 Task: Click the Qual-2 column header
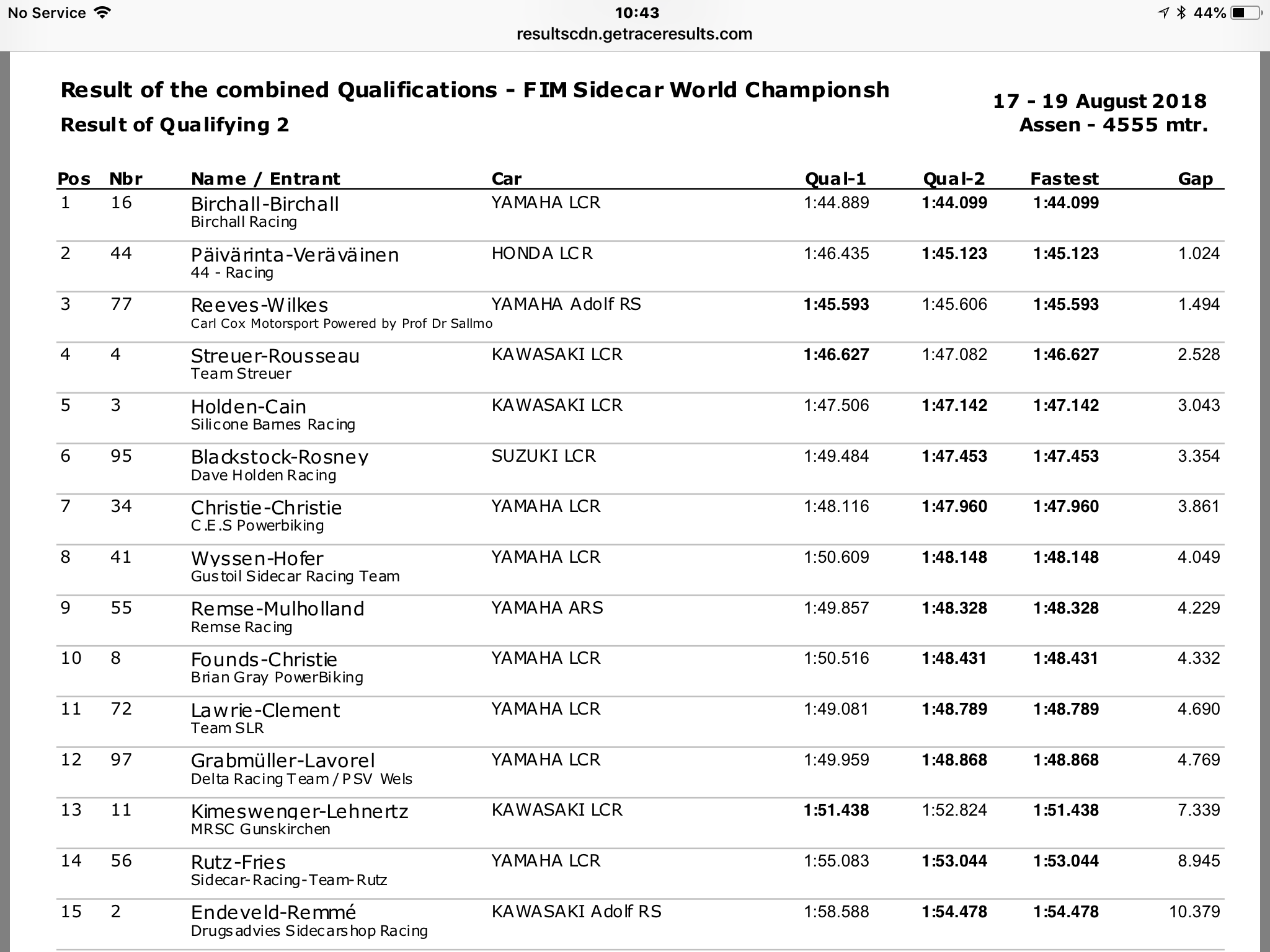pos(954,178)
